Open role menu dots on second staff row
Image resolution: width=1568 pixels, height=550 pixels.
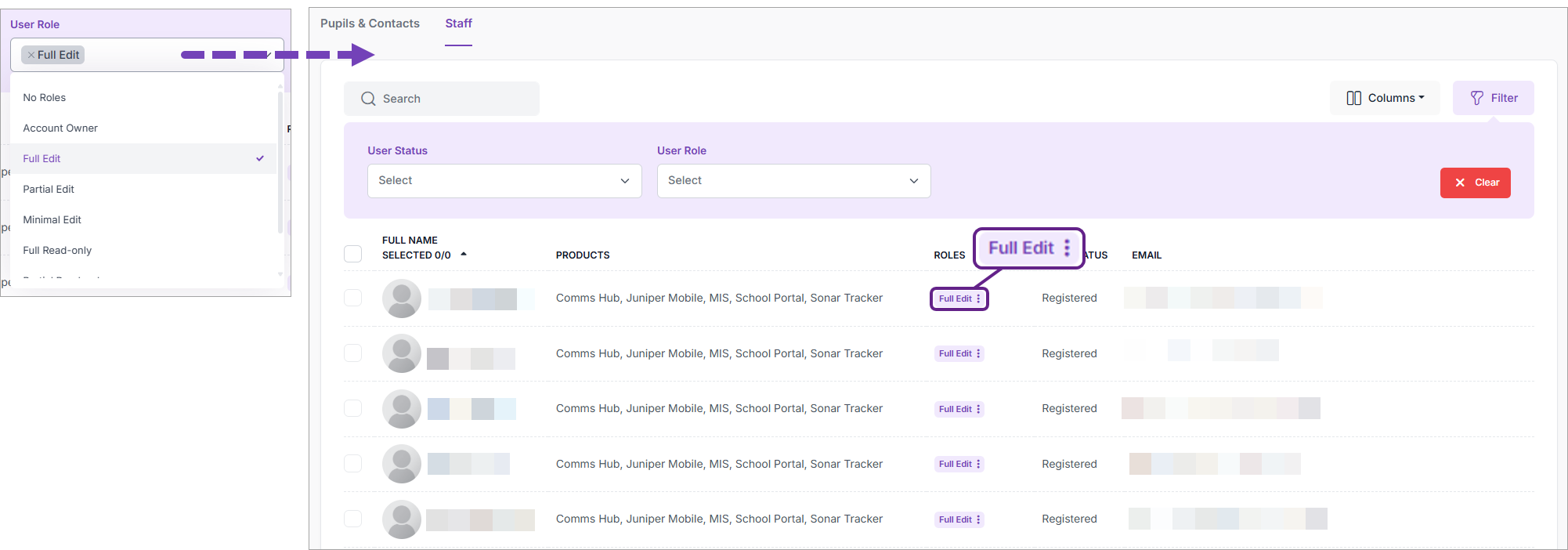978,353
